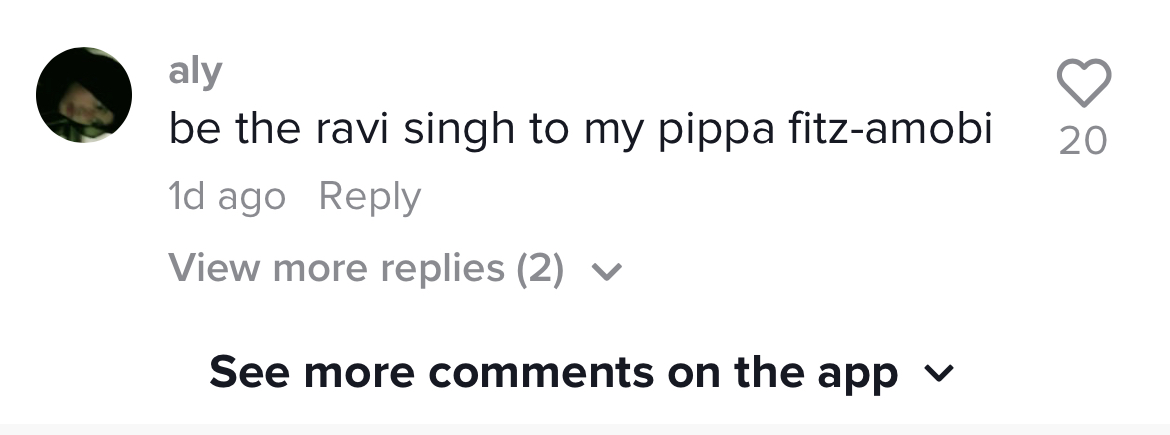
Task: Select the like count showing 20
Action: pos(1083,140)
